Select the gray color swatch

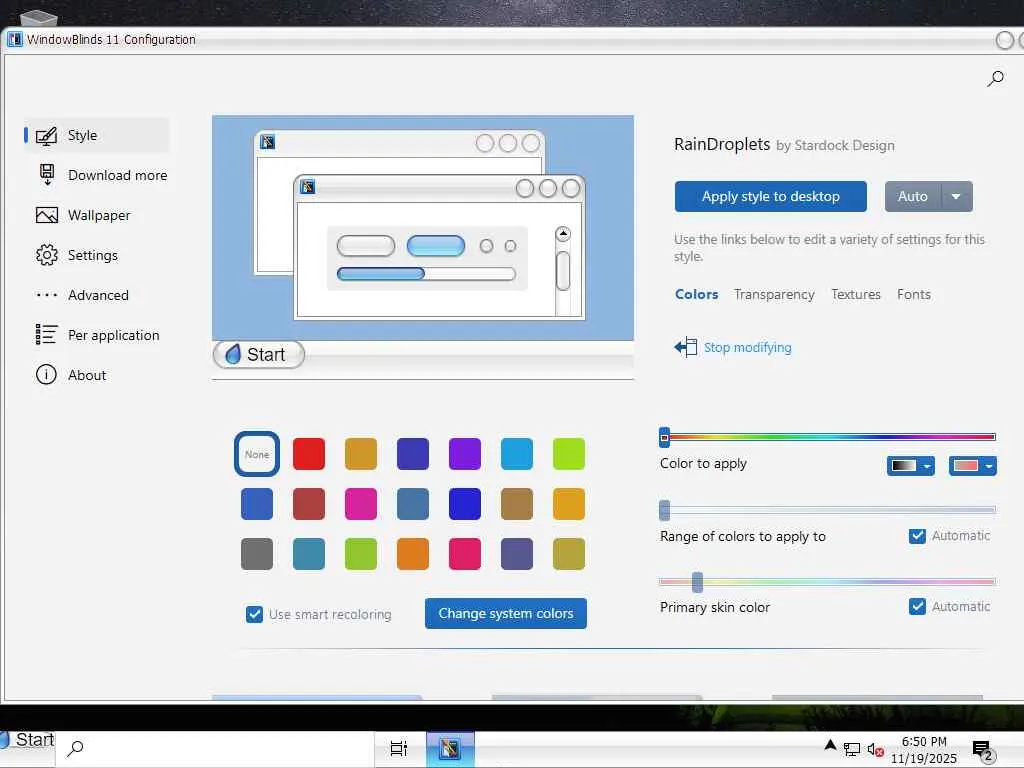click(257, 554)
